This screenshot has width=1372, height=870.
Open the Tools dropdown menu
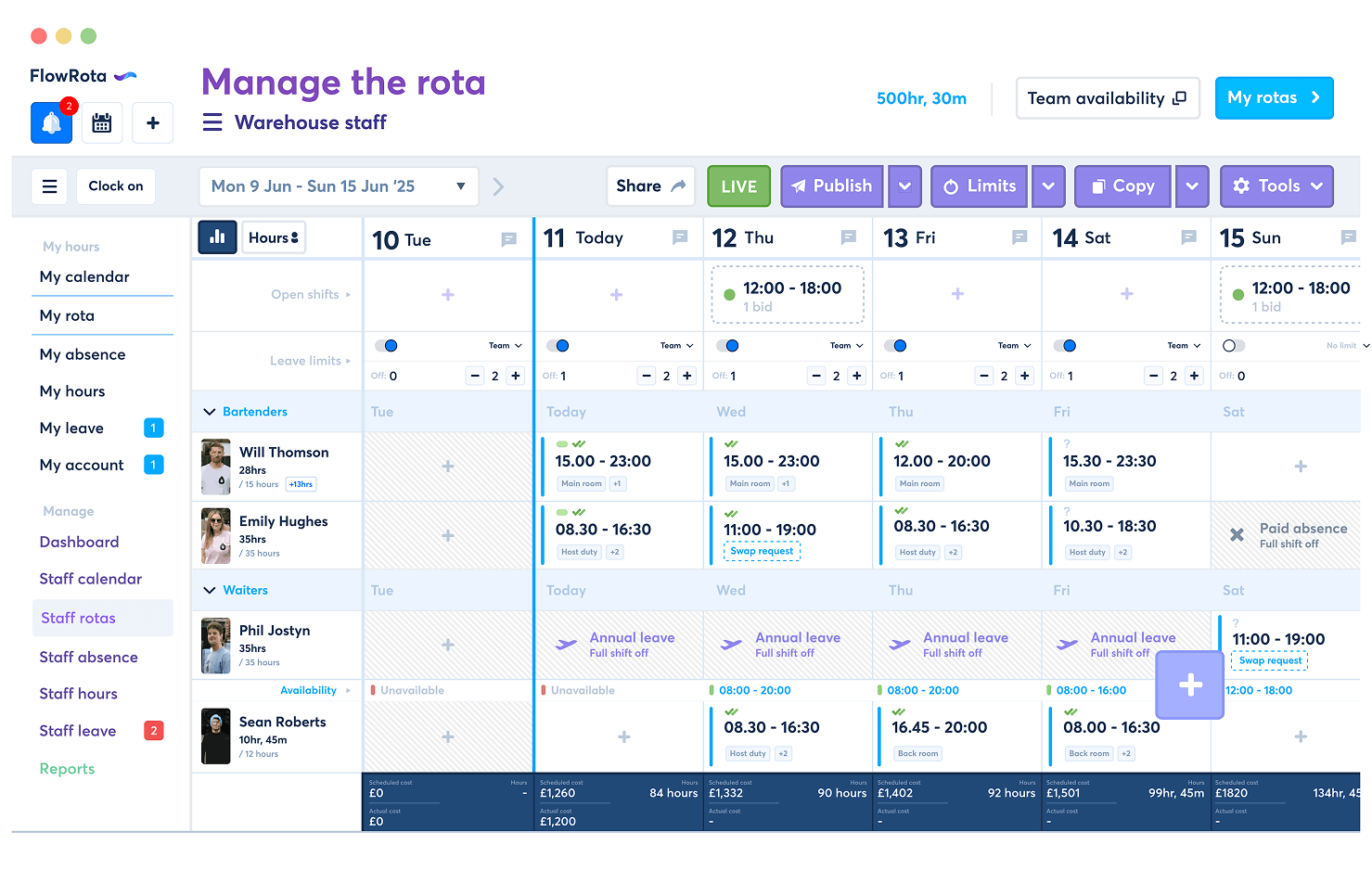point(1276,186)
